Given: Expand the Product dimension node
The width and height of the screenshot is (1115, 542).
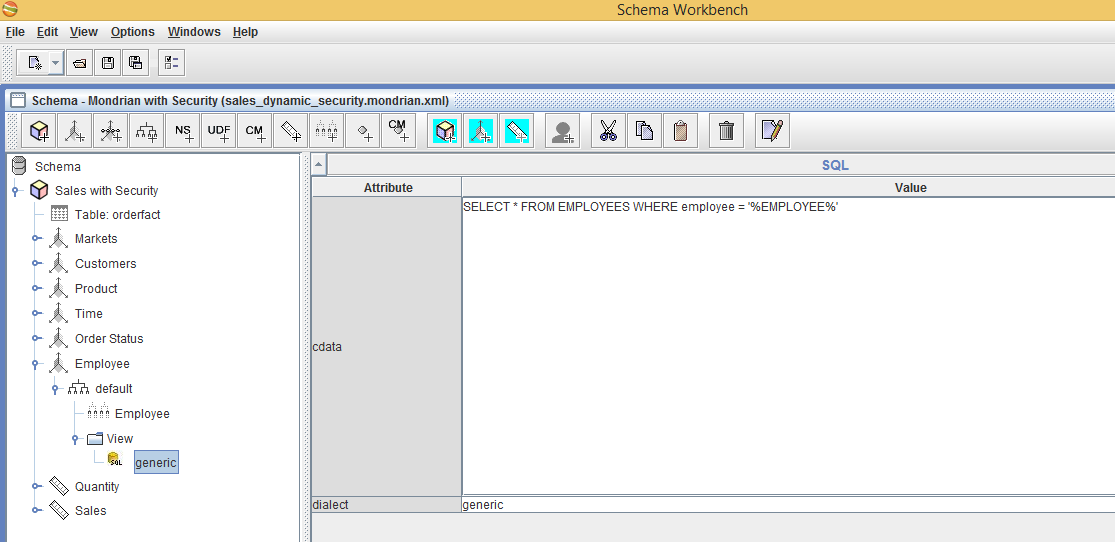Looking at the screenshot, I should tap(36, 289).
